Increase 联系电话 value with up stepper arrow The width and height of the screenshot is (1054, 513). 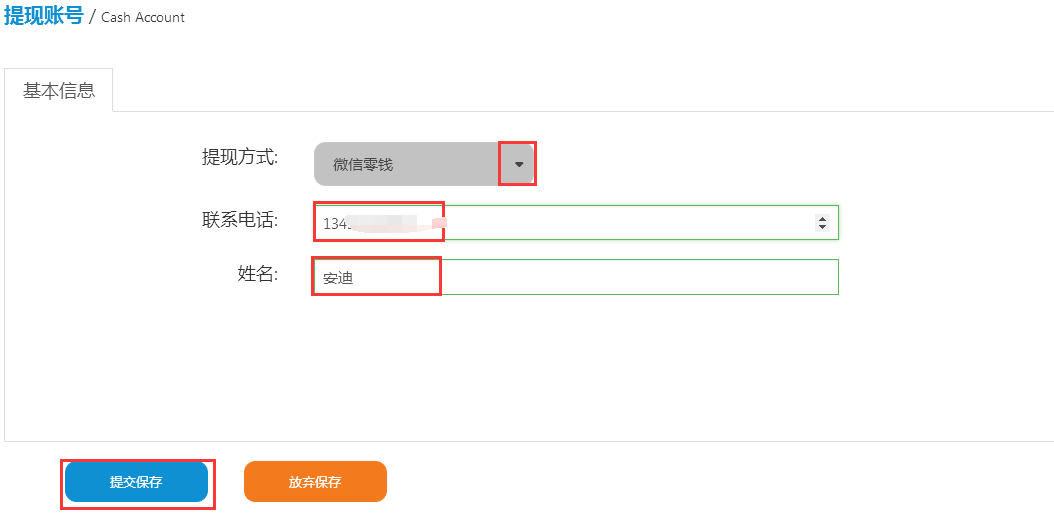[x=822, y=219]
